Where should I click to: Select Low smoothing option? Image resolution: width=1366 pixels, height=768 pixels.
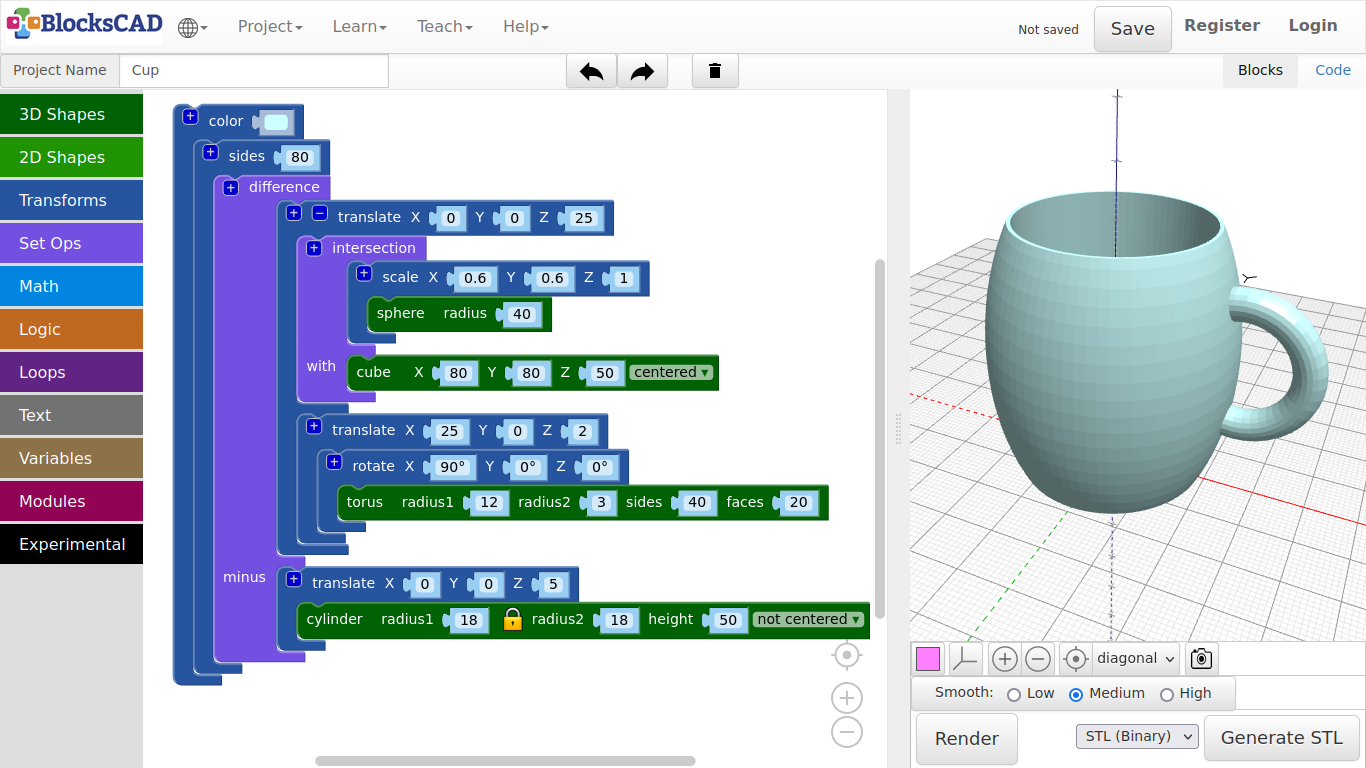click(1014, 694)
